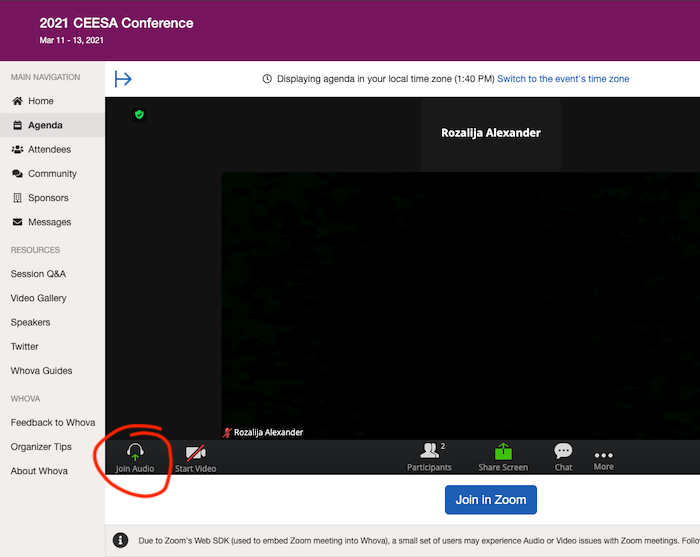Click the Join Audio headphone icon

pos(135,452)
